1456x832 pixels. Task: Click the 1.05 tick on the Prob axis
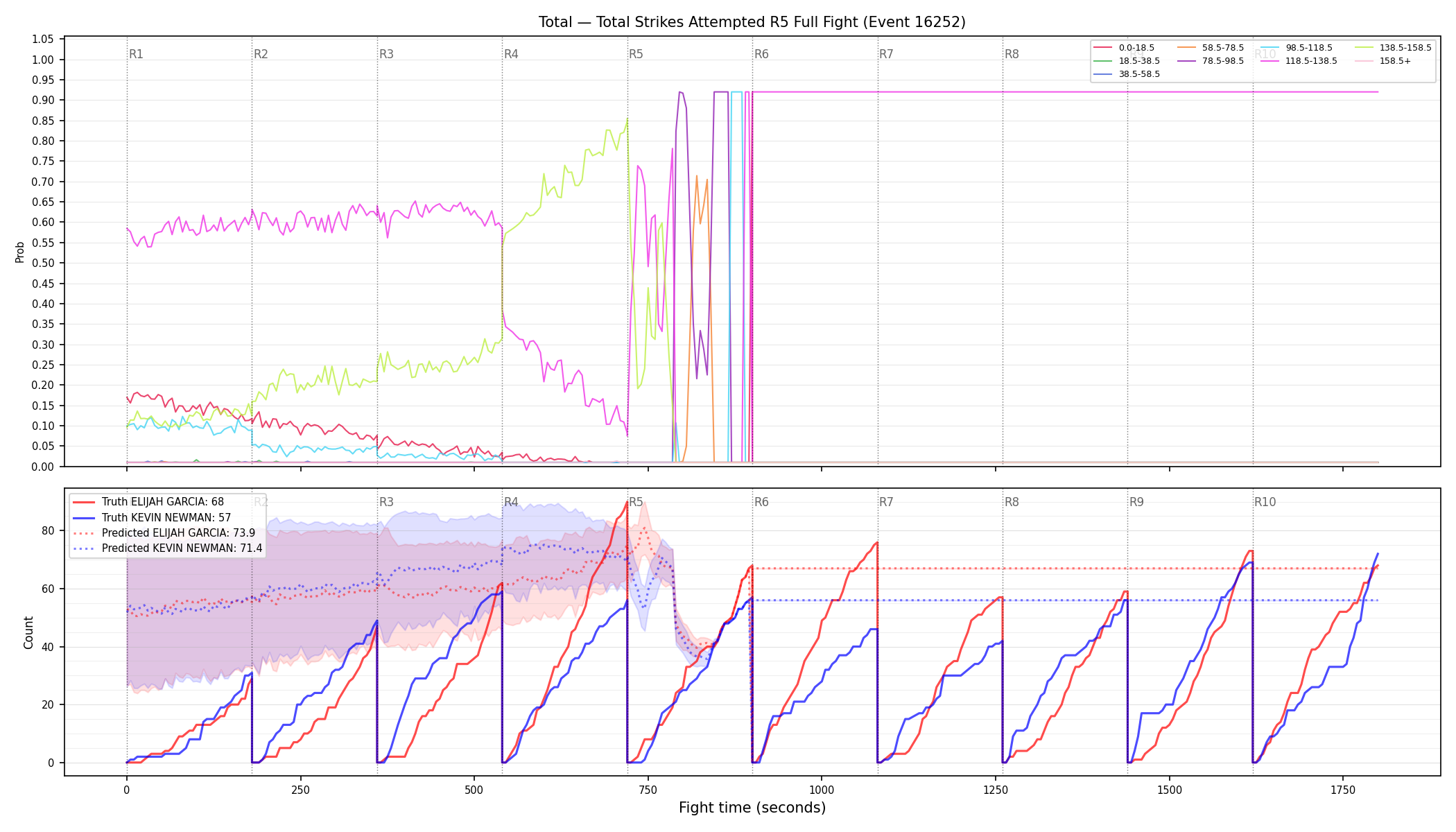coord(43,40)
